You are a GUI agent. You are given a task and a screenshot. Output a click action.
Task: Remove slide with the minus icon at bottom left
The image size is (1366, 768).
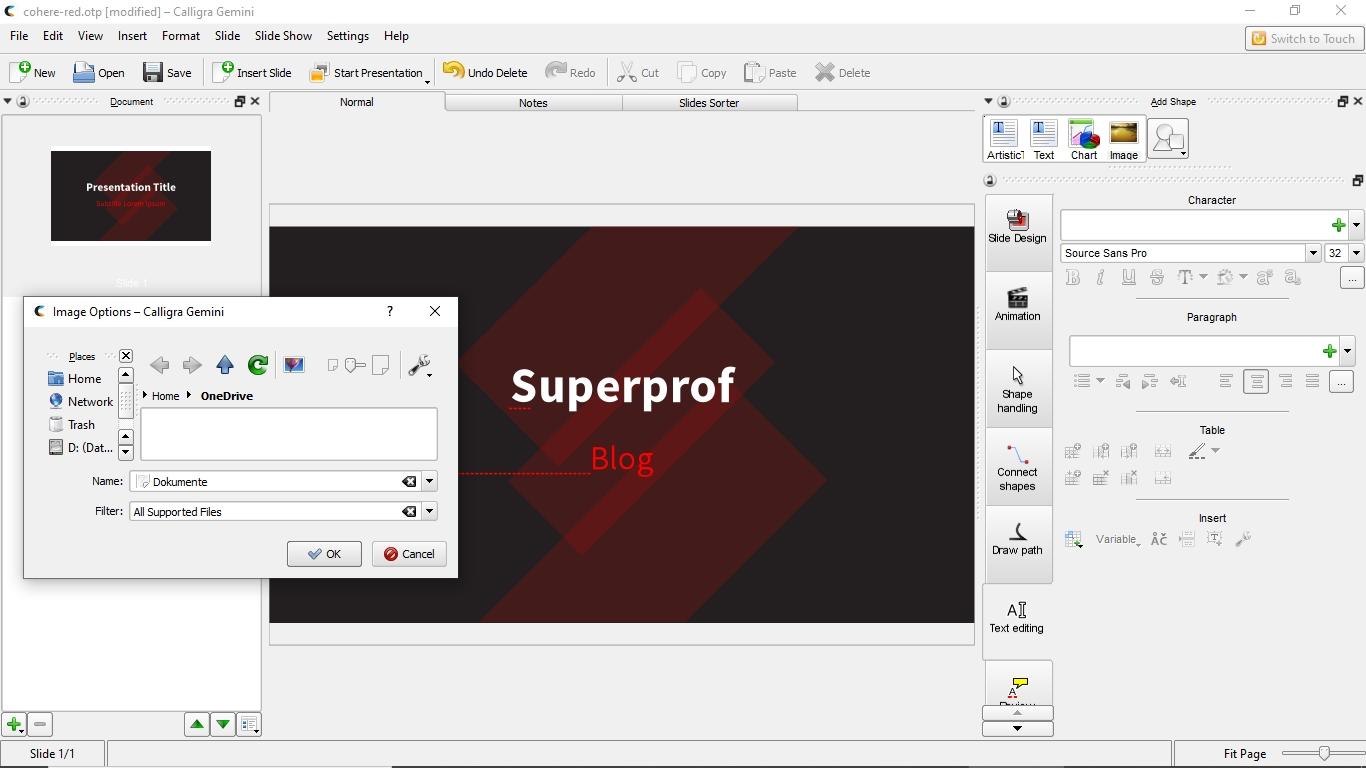40,725
